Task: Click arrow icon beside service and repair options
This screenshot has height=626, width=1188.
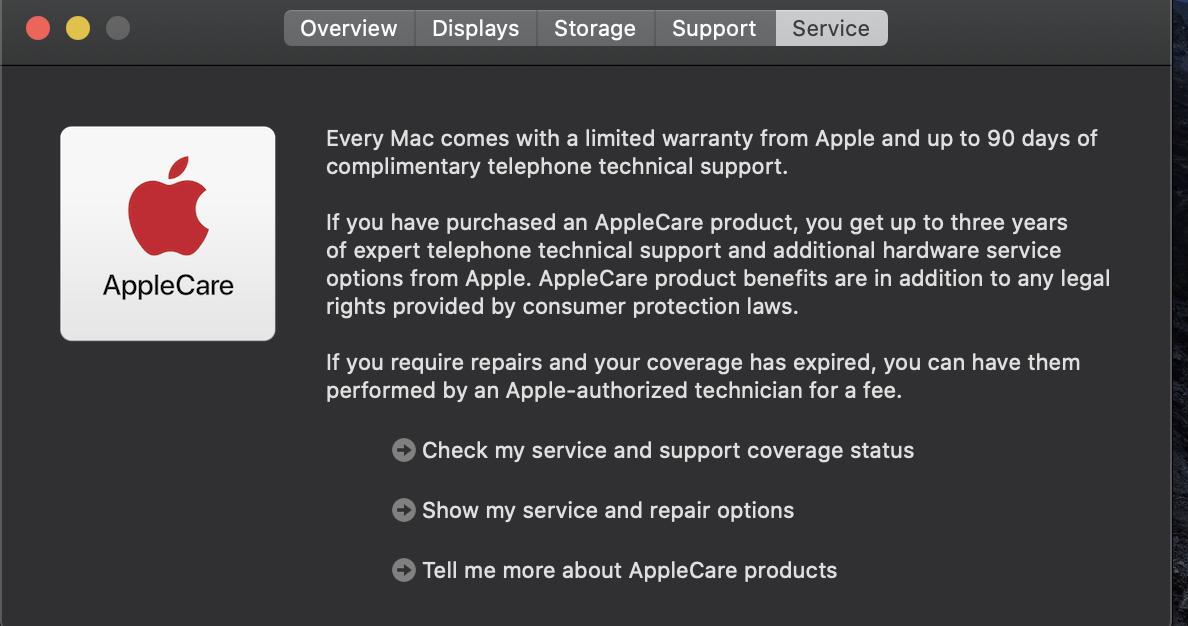Action: click(403, 510)
